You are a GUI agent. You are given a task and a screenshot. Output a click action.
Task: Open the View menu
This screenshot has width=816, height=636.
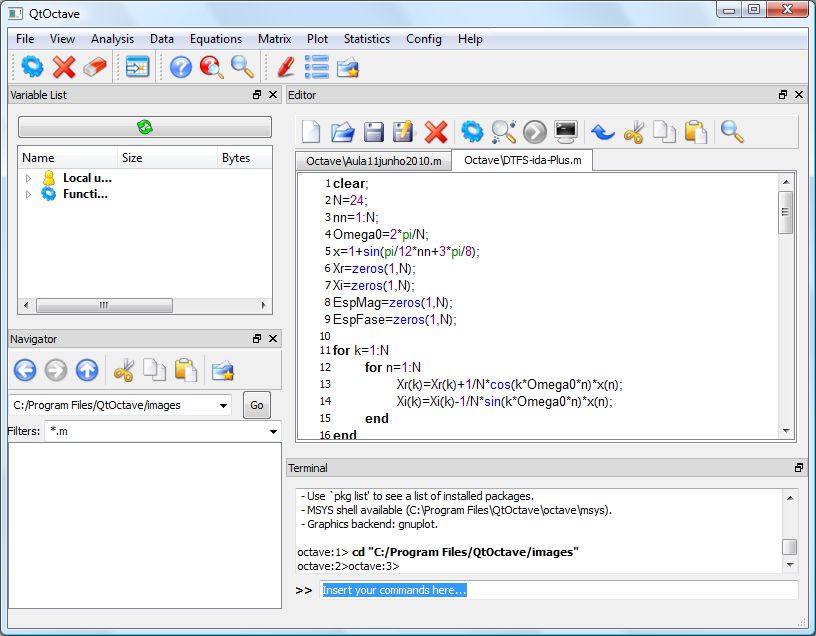point(62,39)
